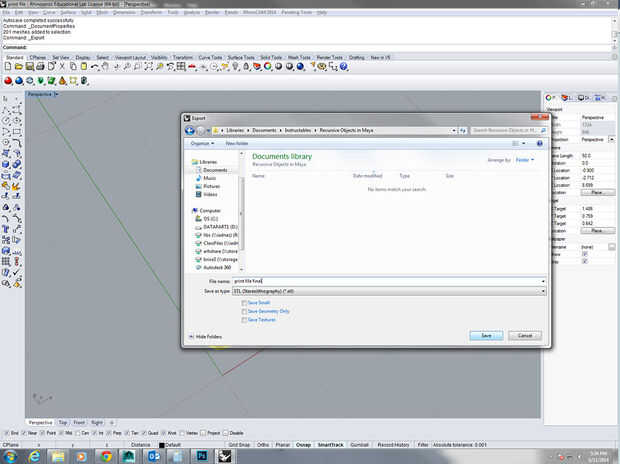Open Chrome from the Windows taskbar
Image resolution: width=620 pixels, height=464 pixels.
(106, 456)
